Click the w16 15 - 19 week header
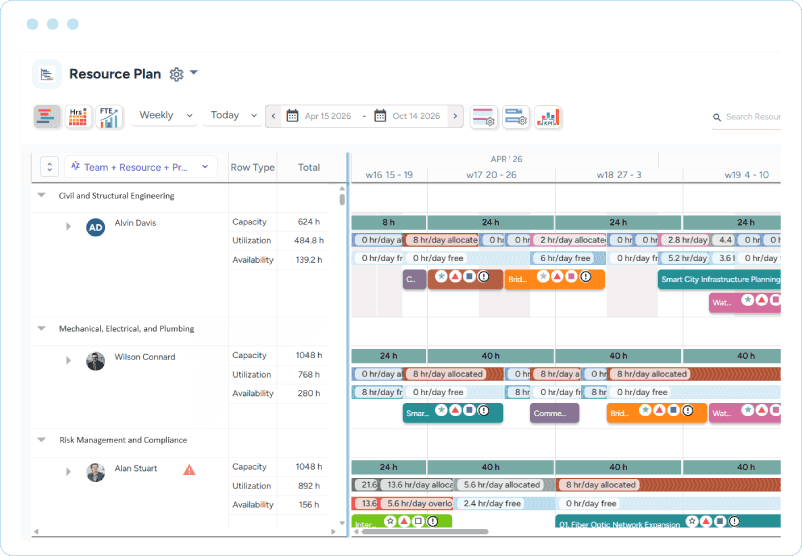 389,175
